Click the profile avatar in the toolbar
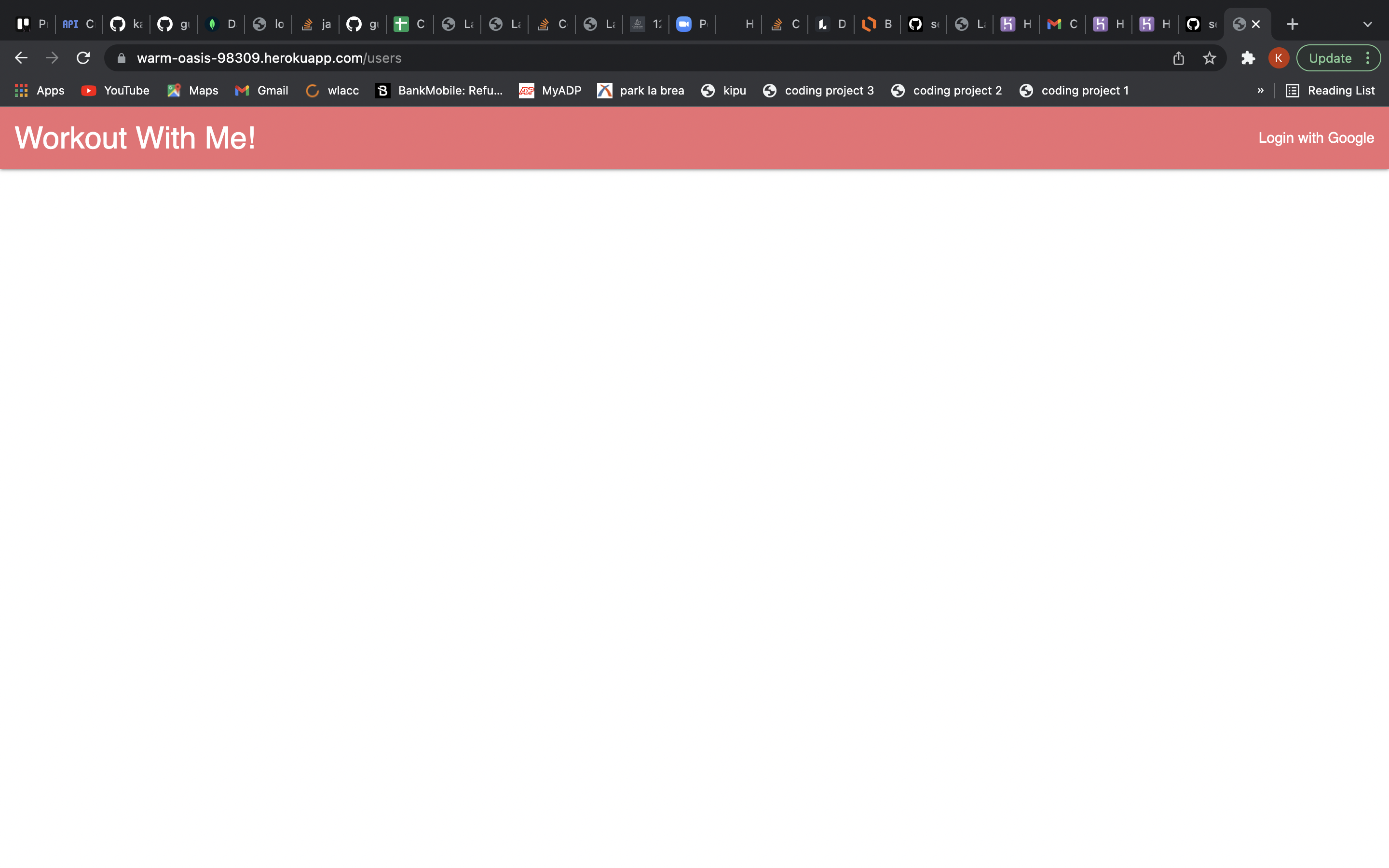 (x=1278, y=57)
